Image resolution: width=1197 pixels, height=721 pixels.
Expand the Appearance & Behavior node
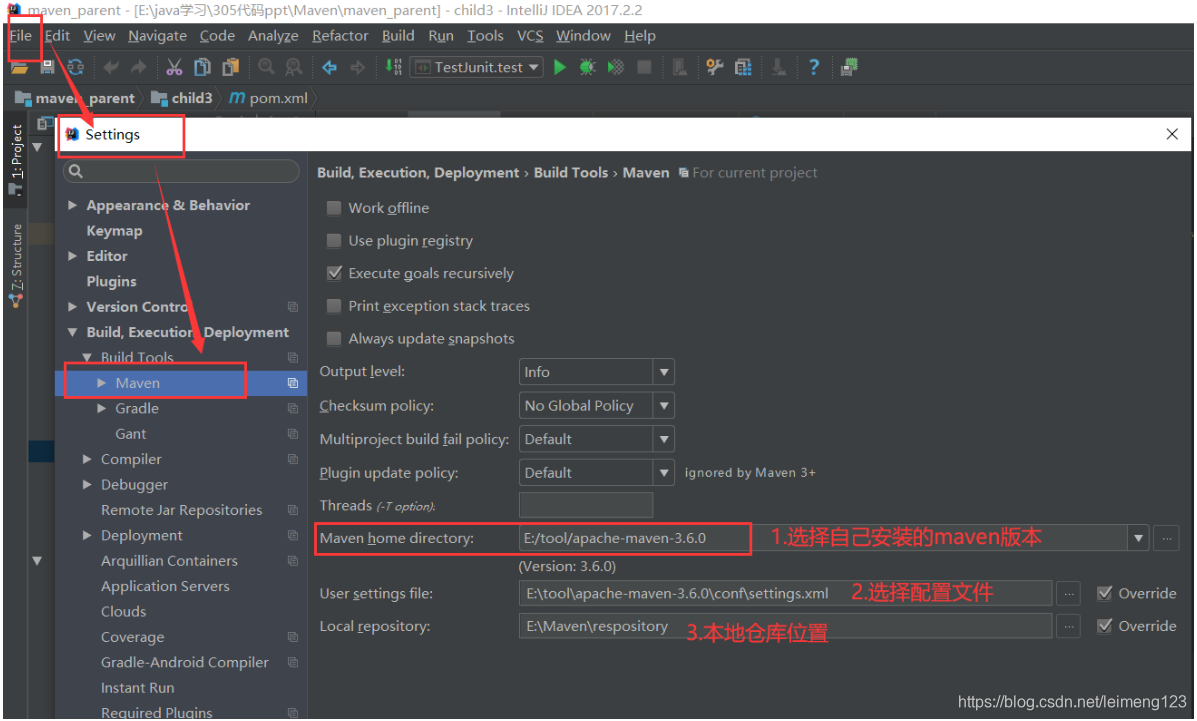73,205
